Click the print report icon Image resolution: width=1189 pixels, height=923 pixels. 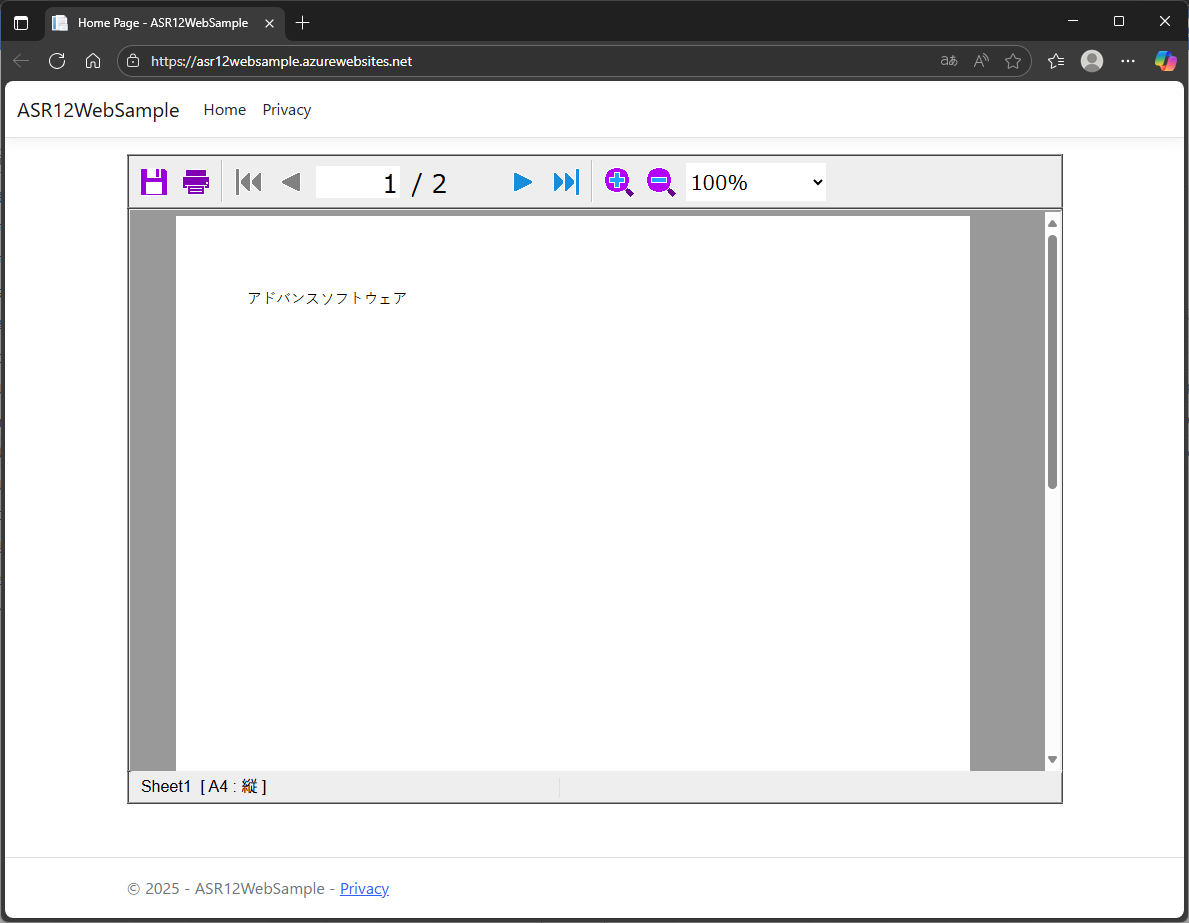click(x=196, y=182)
